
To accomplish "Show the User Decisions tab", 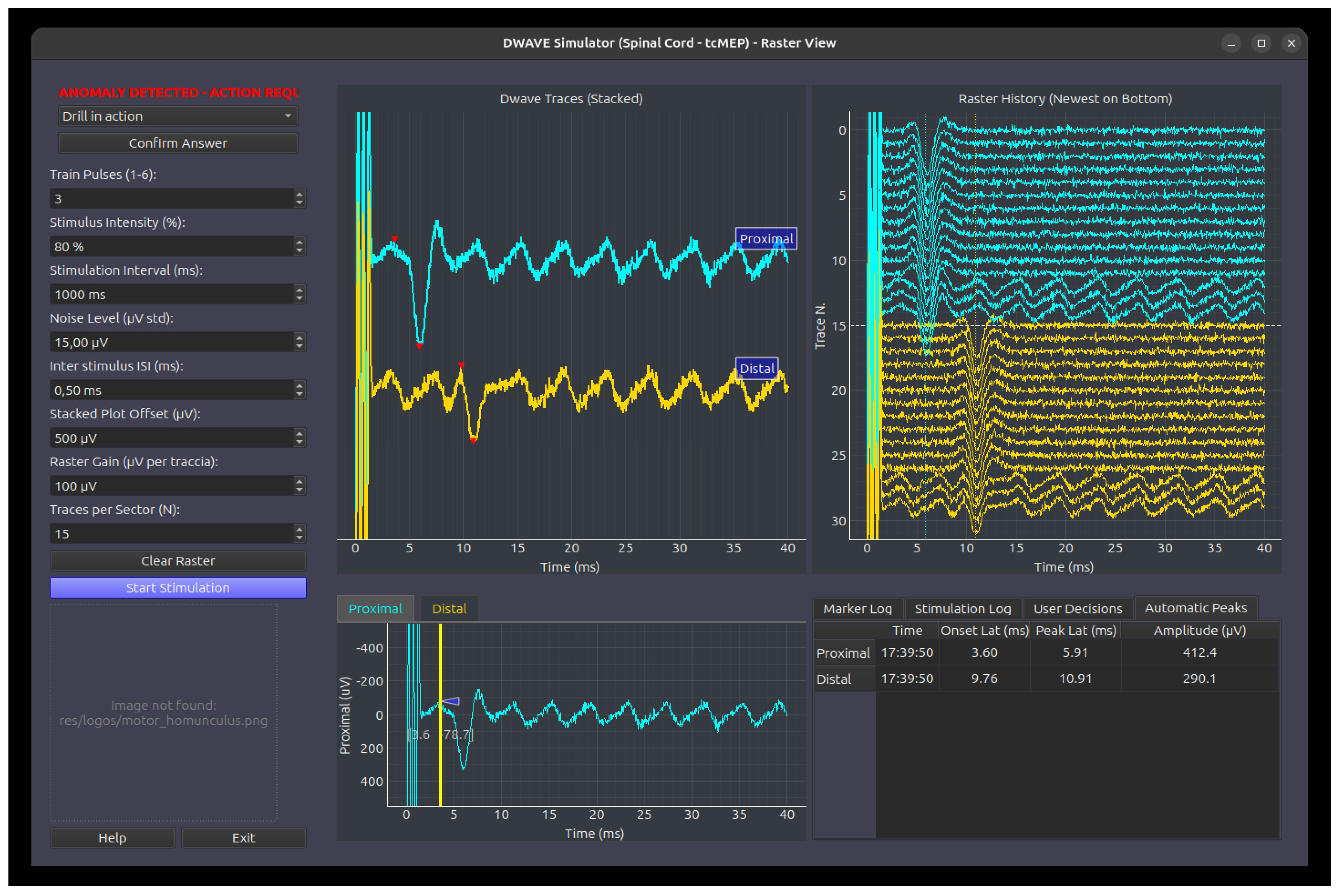I will tap(1078, 609).
